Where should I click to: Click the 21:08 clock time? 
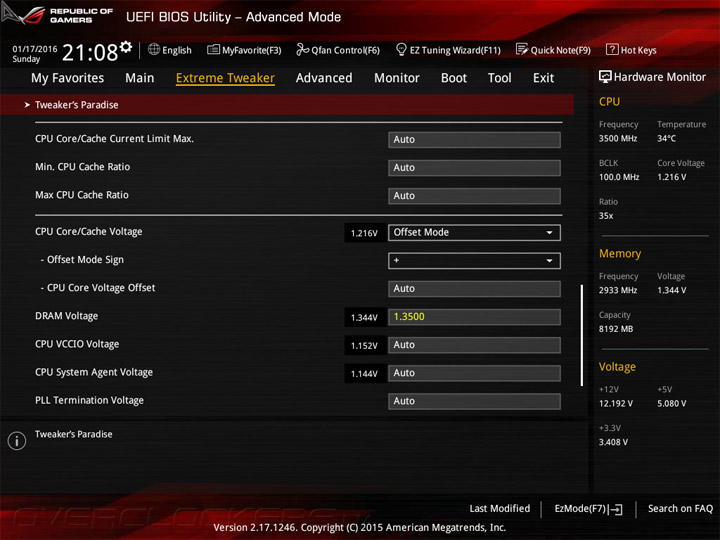tap(90, 52)
